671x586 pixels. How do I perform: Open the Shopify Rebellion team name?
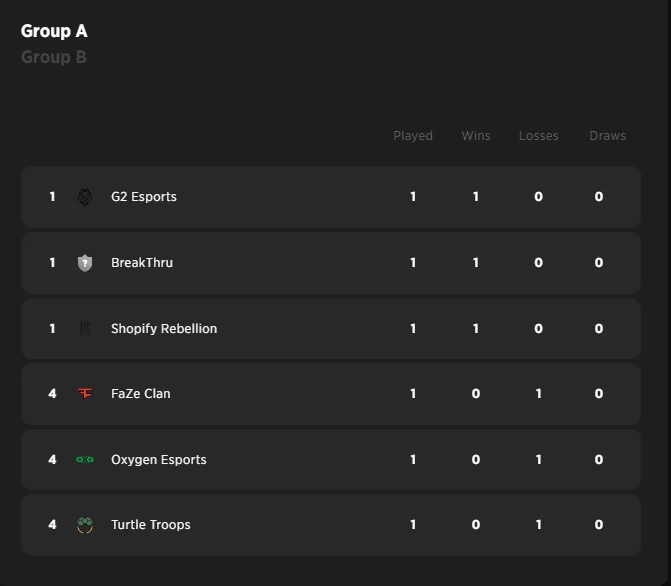tap(164, 328)
